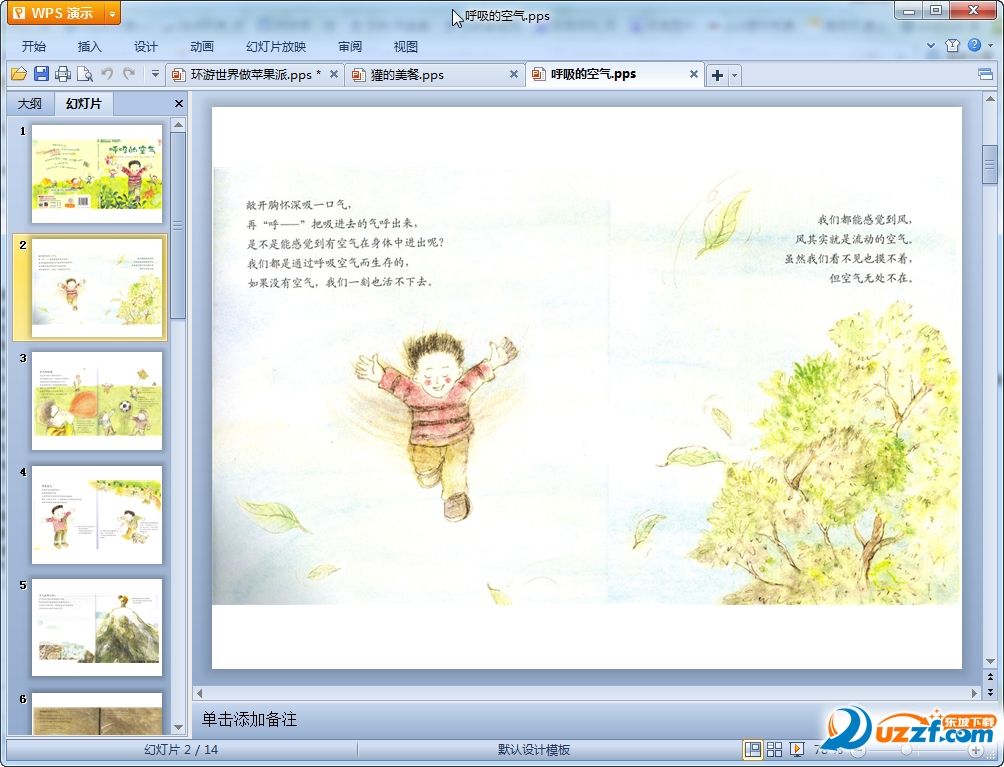Switch to normal view icon
Image resolution: width=1004 pixels, height=767 pixels.
coord(752,749)
